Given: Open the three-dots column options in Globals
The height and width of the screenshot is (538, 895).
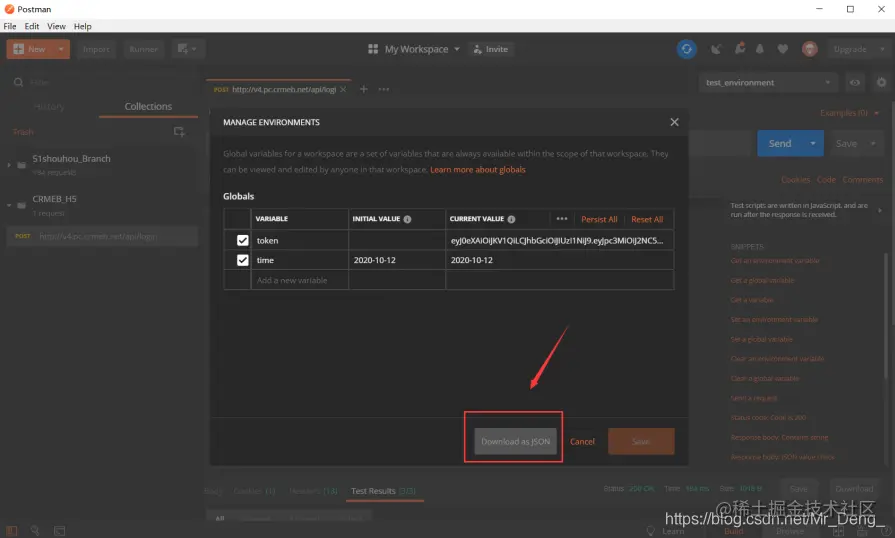Looking at the screenshot, I should [562, 219].
